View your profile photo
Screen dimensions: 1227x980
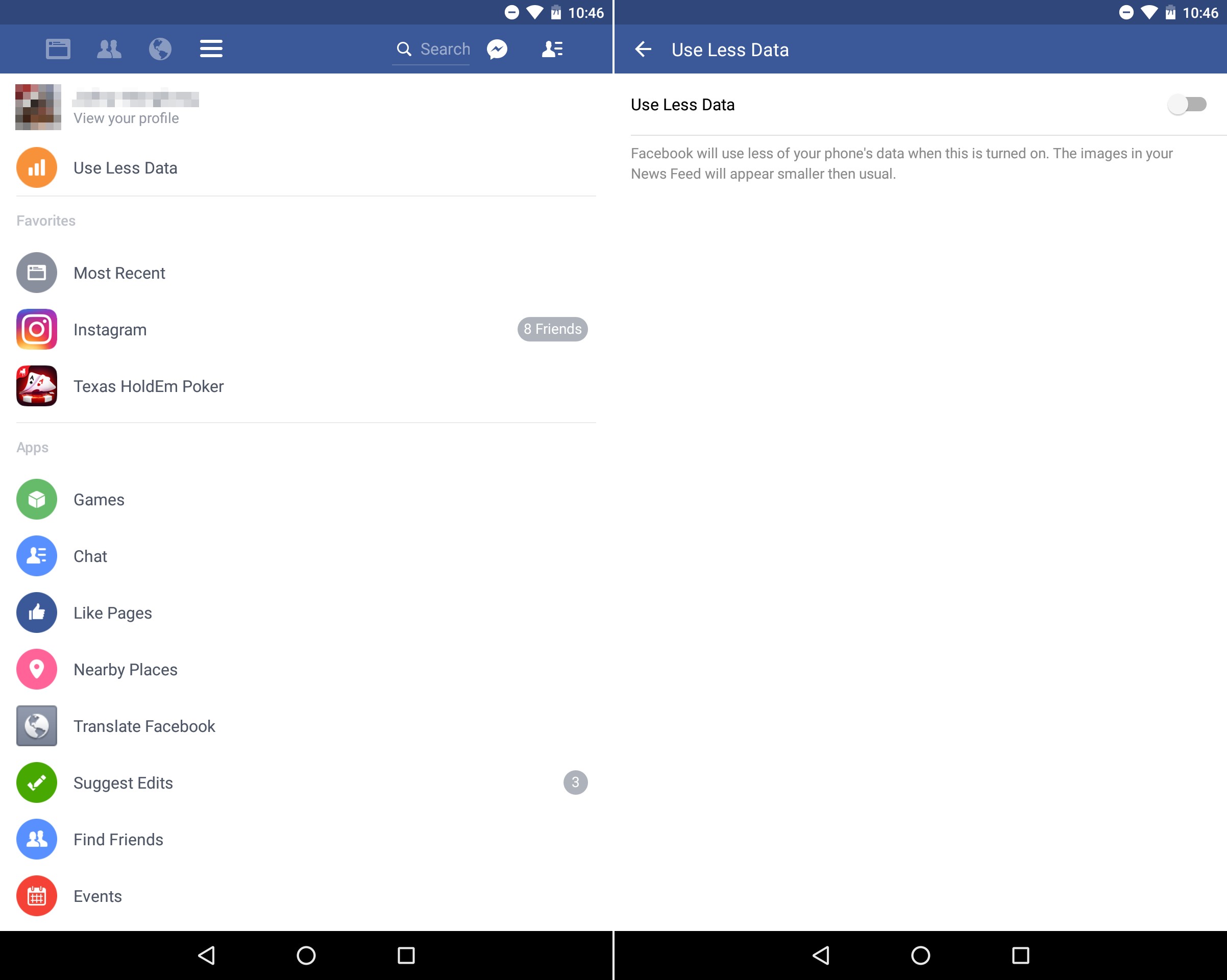[x=37, y=107]
